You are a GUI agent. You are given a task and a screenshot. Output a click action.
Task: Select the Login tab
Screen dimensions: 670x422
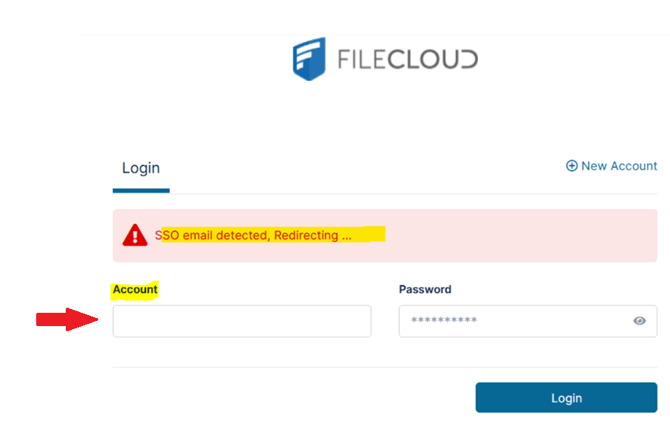coord(141,168)
